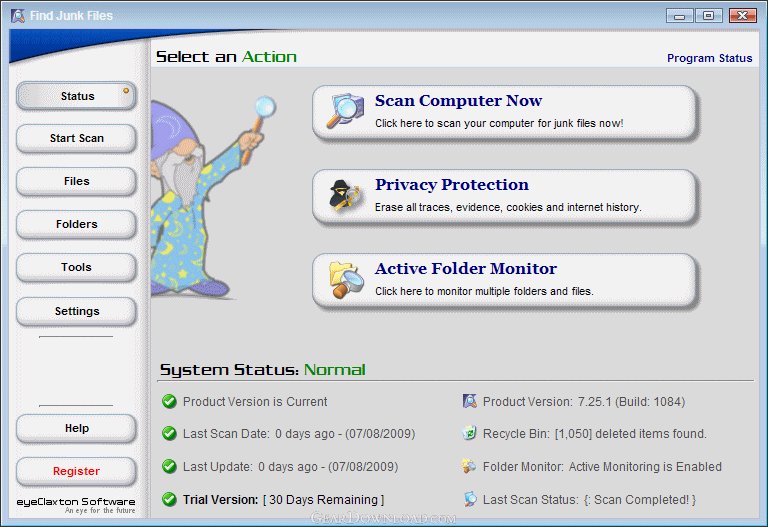Screen dimensions: 768x527
Task: Click the 'System Status: Normal' heading
Action: (263, 369)
